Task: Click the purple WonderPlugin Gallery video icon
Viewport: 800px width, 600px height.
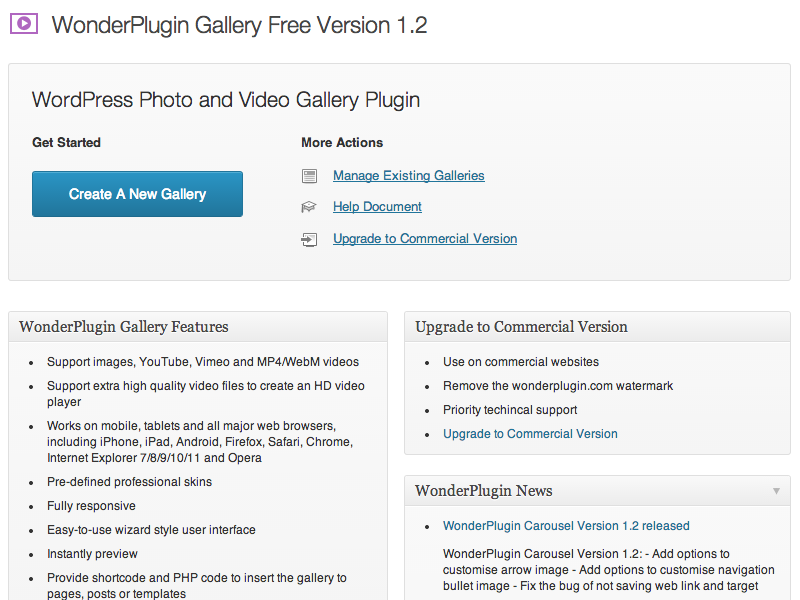Action: click(x=24, y=24)
